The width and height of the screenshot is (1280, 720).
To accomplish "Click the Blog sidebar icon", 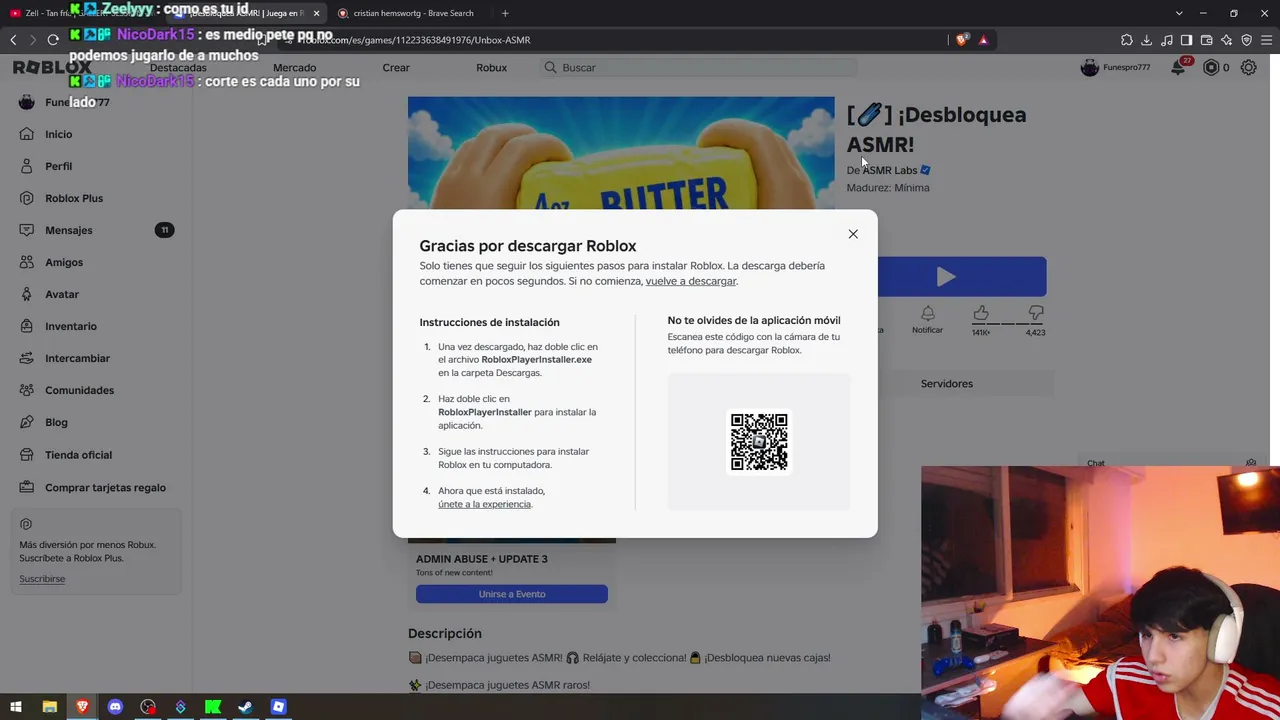I will click(x=26, y=422).
